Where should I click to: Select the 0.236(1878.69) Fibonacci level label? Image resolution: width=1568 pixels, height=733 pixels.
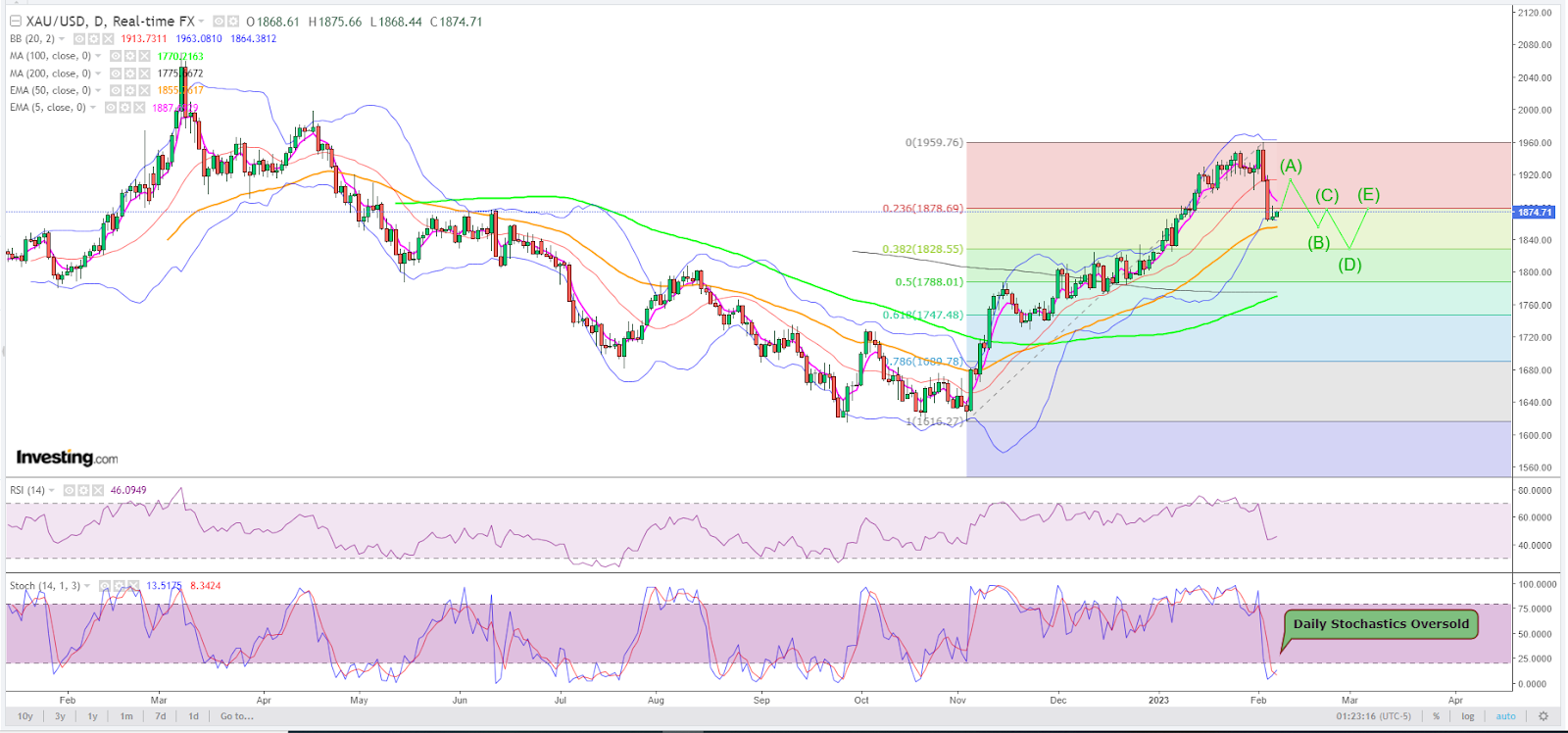click(922, 209)
